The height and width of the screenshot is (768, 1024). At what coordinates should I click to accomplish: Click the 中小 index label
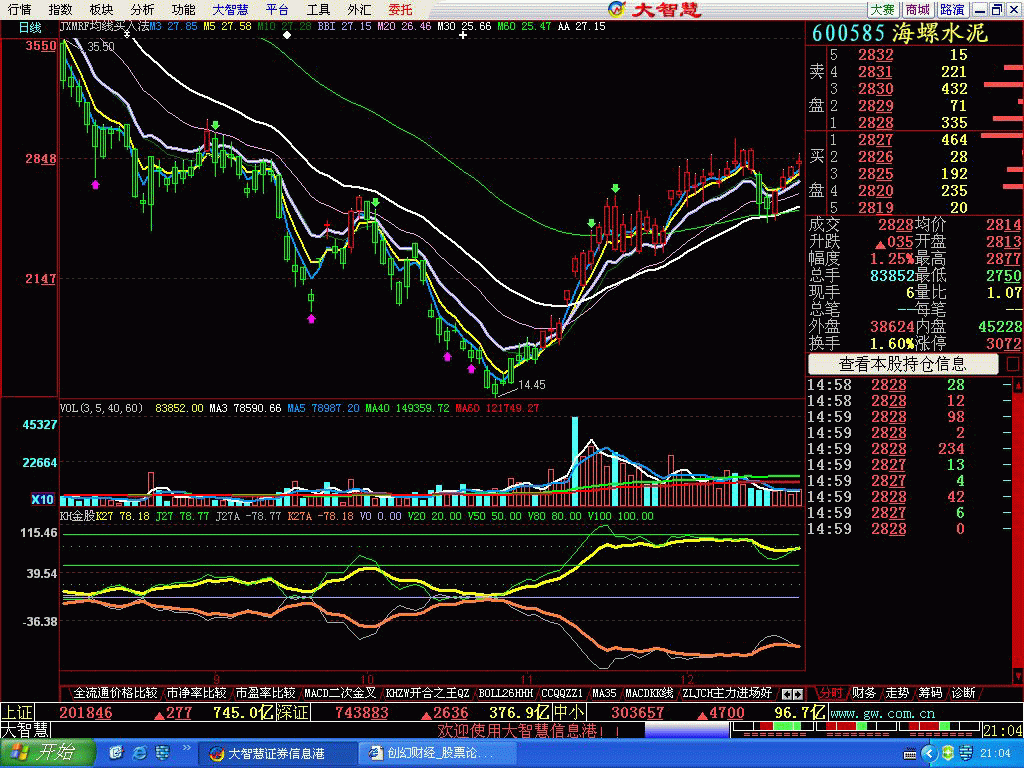(x=569, y=712)
